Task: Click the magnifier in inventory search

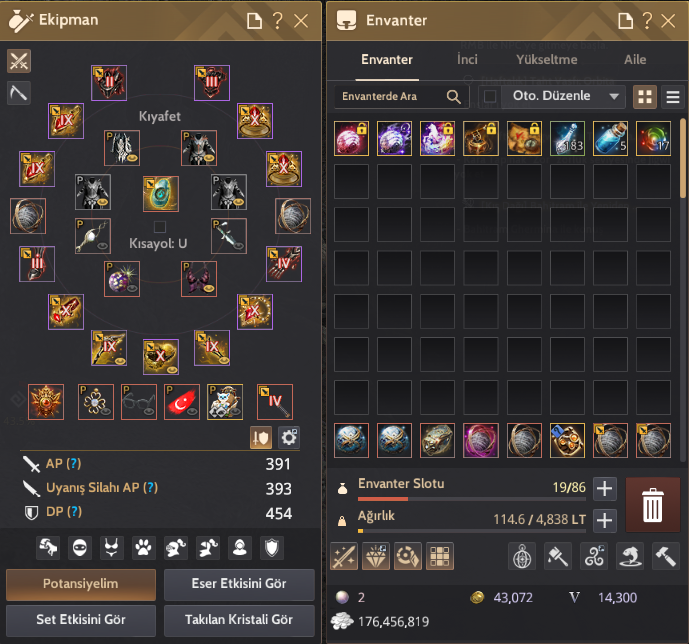Action: 453,97
